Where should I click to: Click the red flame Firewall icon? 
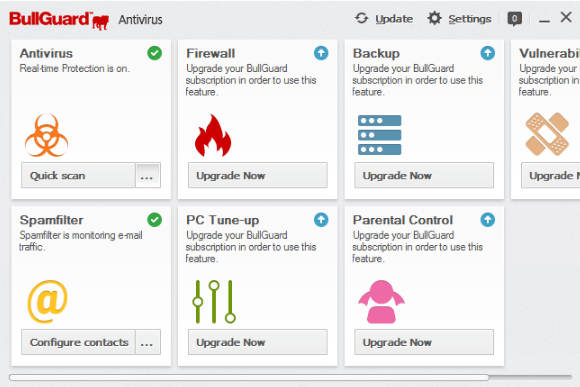(213, 135)
